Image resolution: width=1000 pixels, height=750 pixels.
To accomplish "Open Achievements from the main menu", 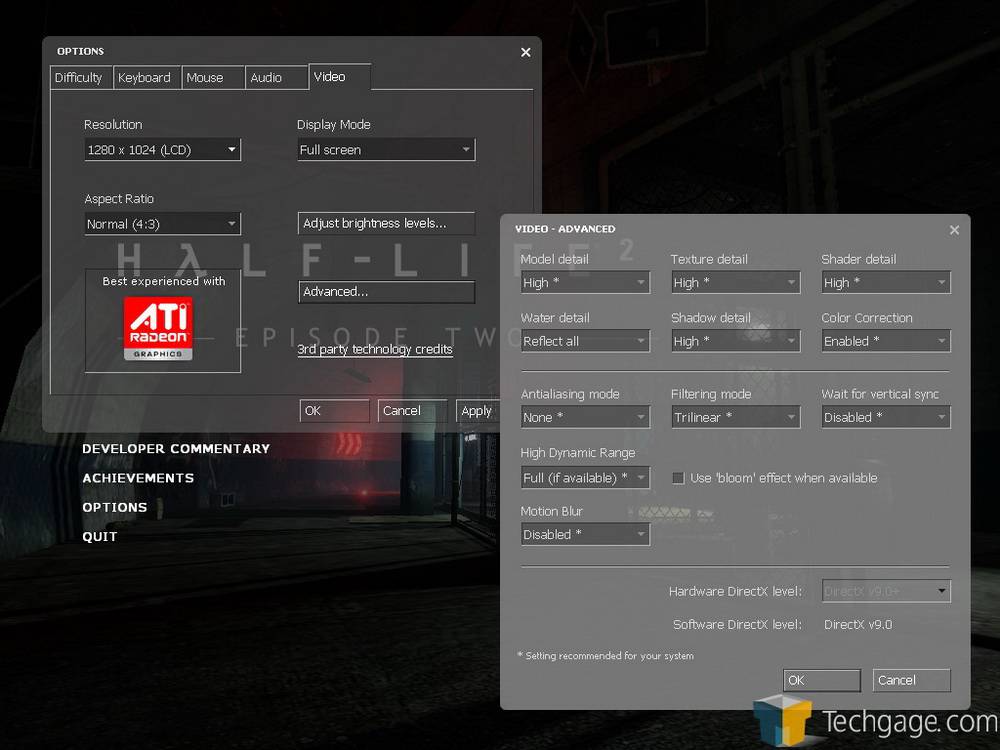I will pyautogui.click(x=138, y=478).
